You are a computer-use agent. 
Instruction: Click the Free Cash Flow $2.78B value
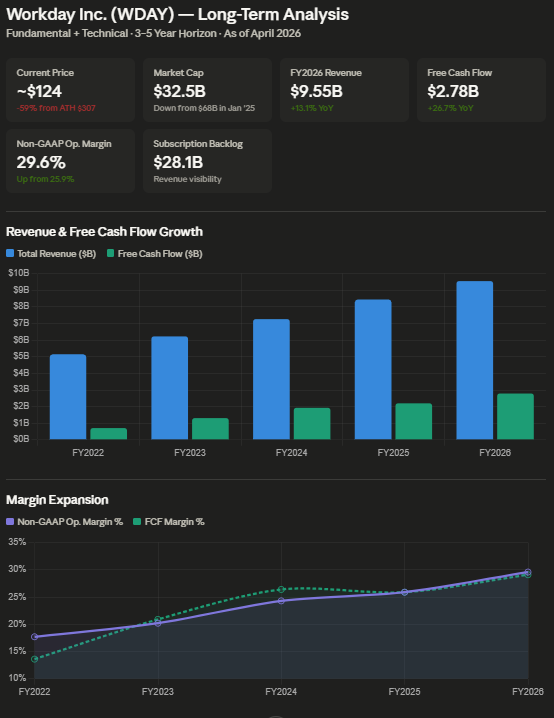(x=453, y=91)
